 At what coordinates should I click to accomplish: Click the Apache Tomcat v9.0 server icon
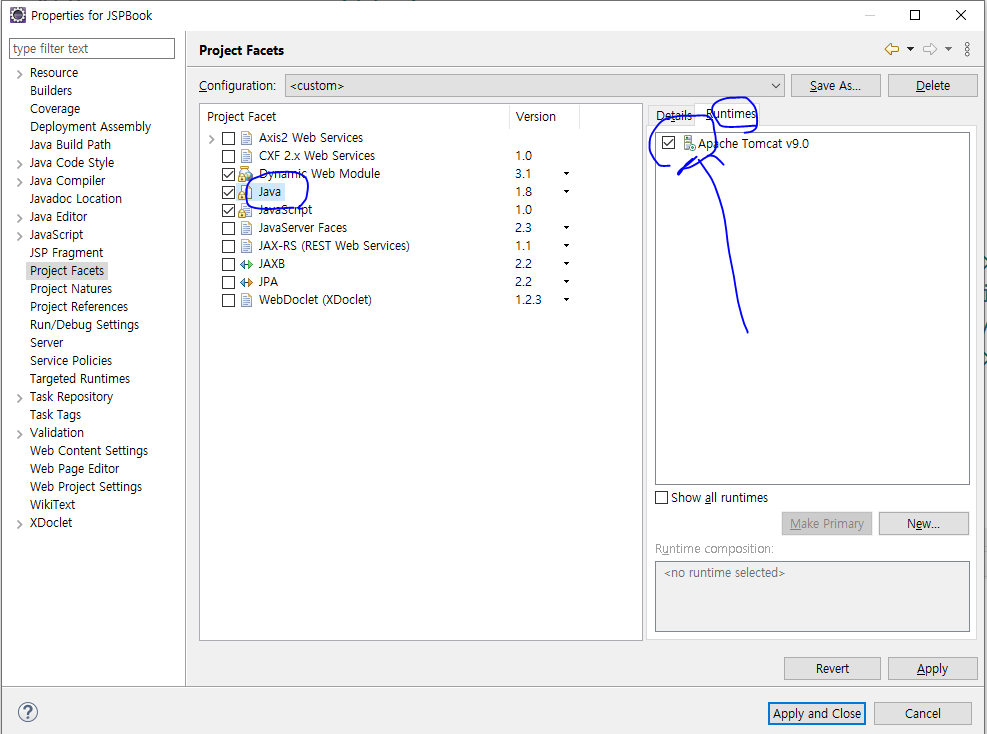pos(689,144)
